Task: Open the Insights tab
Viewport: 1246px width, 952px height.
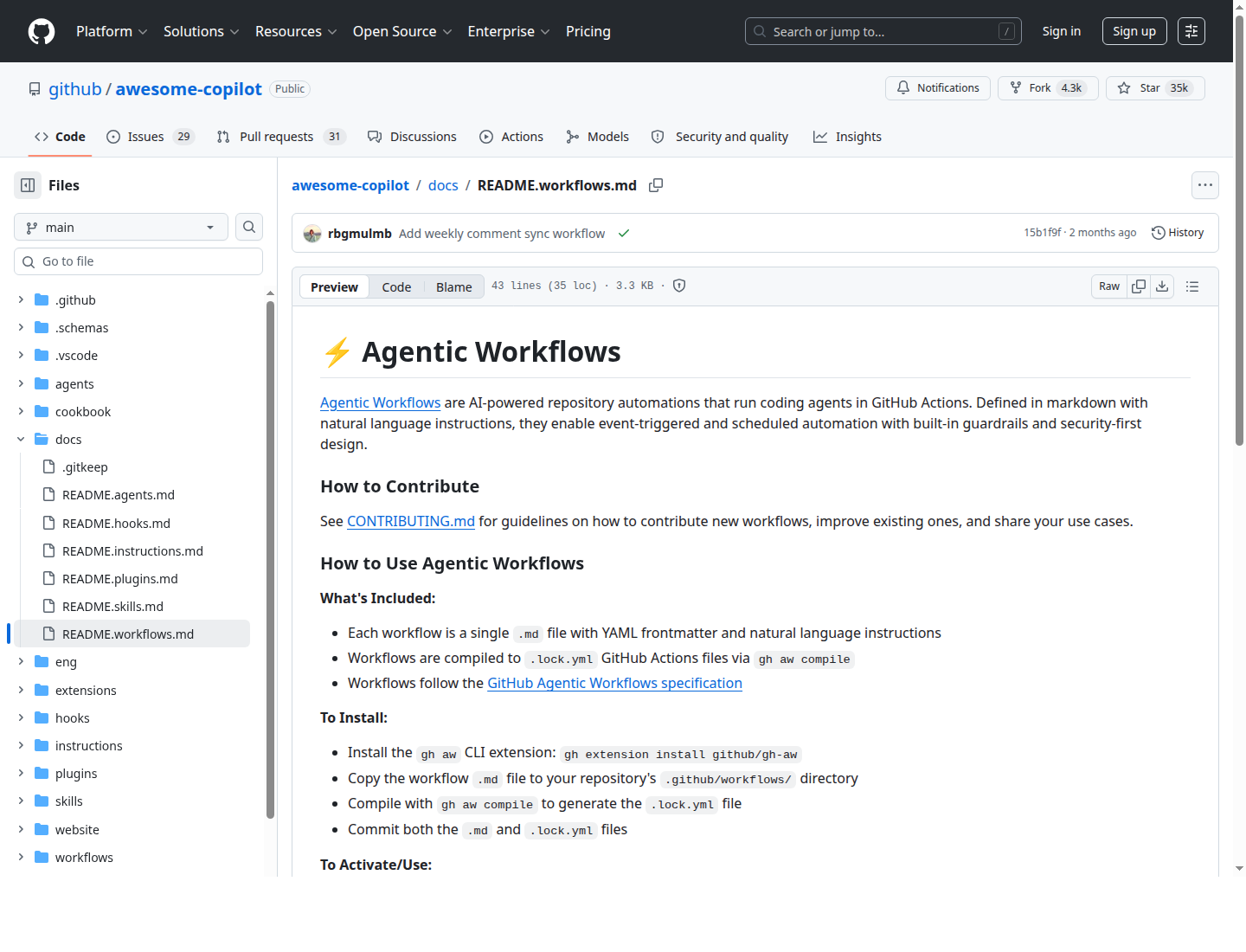Action: [x=847, y=137]
